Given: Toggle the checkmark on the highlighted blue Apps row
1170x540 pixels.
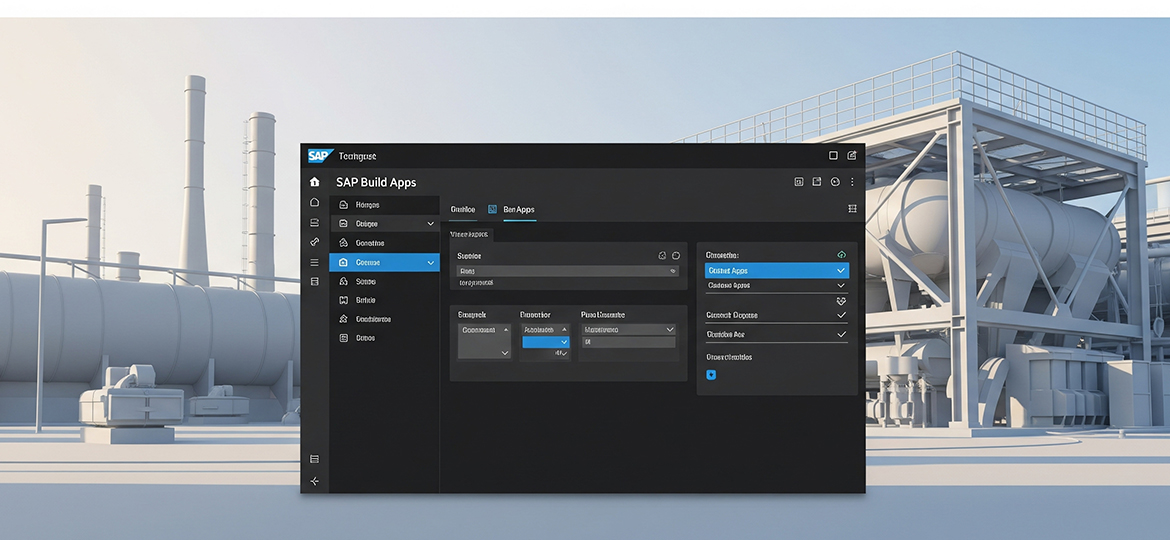Looking at the screenshot, I should 841,271.
